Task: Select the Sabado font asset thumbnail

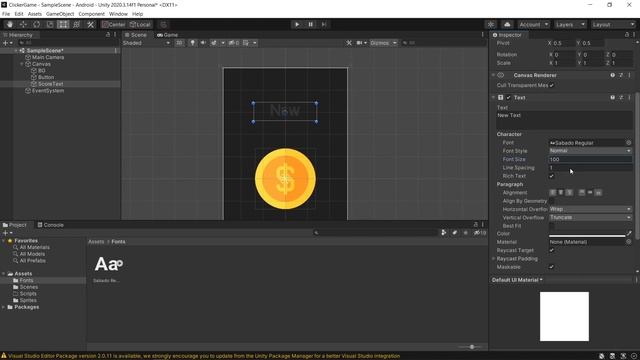Action: [108, 264]
